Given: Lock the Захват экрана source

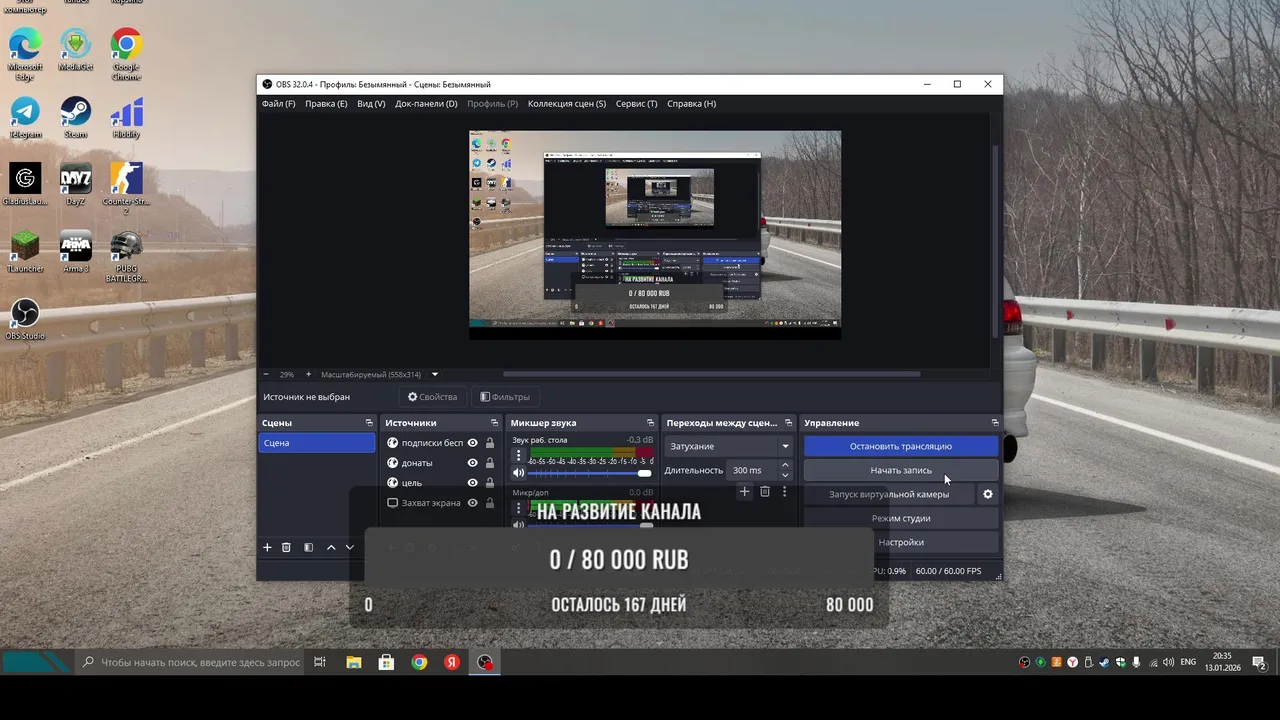Looking at the screenshot, I should click(x=490, y=503).
